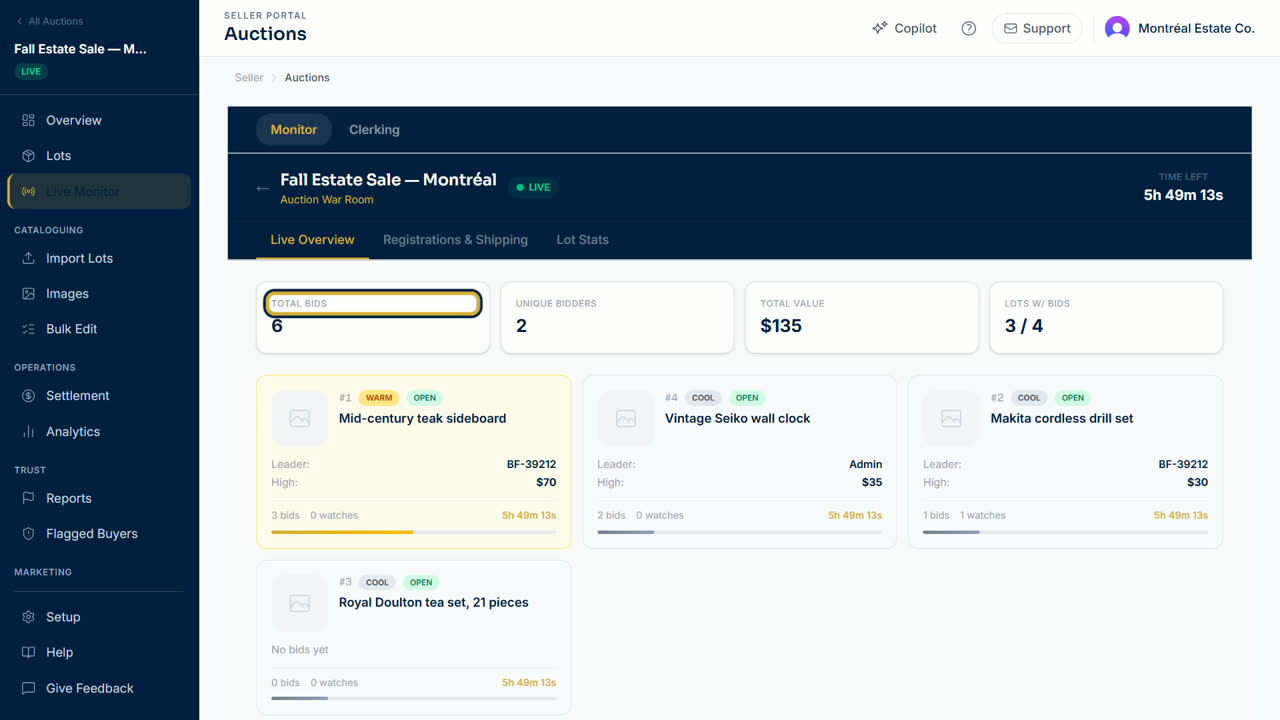
Task: Open the question mark help icon
Action: [x=968, y=28]
